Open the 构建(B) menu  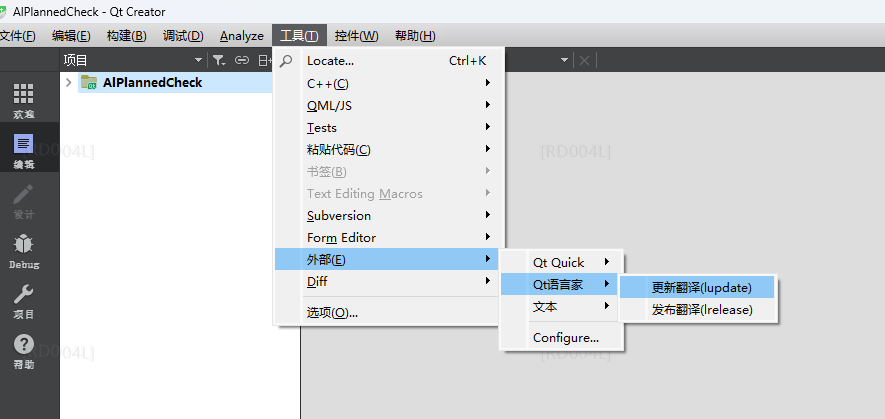pos(126,36)
